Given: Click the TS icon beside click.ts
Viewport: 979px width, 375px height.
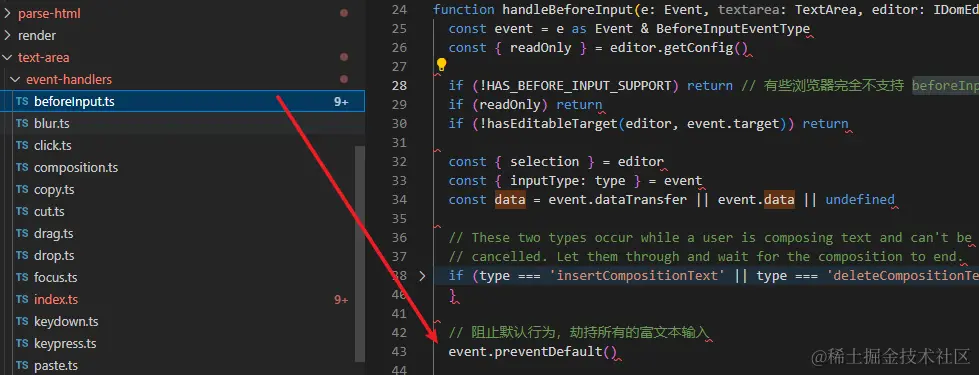Looking at the screenshot, I should pyautogui.click(x=22, y=145).
